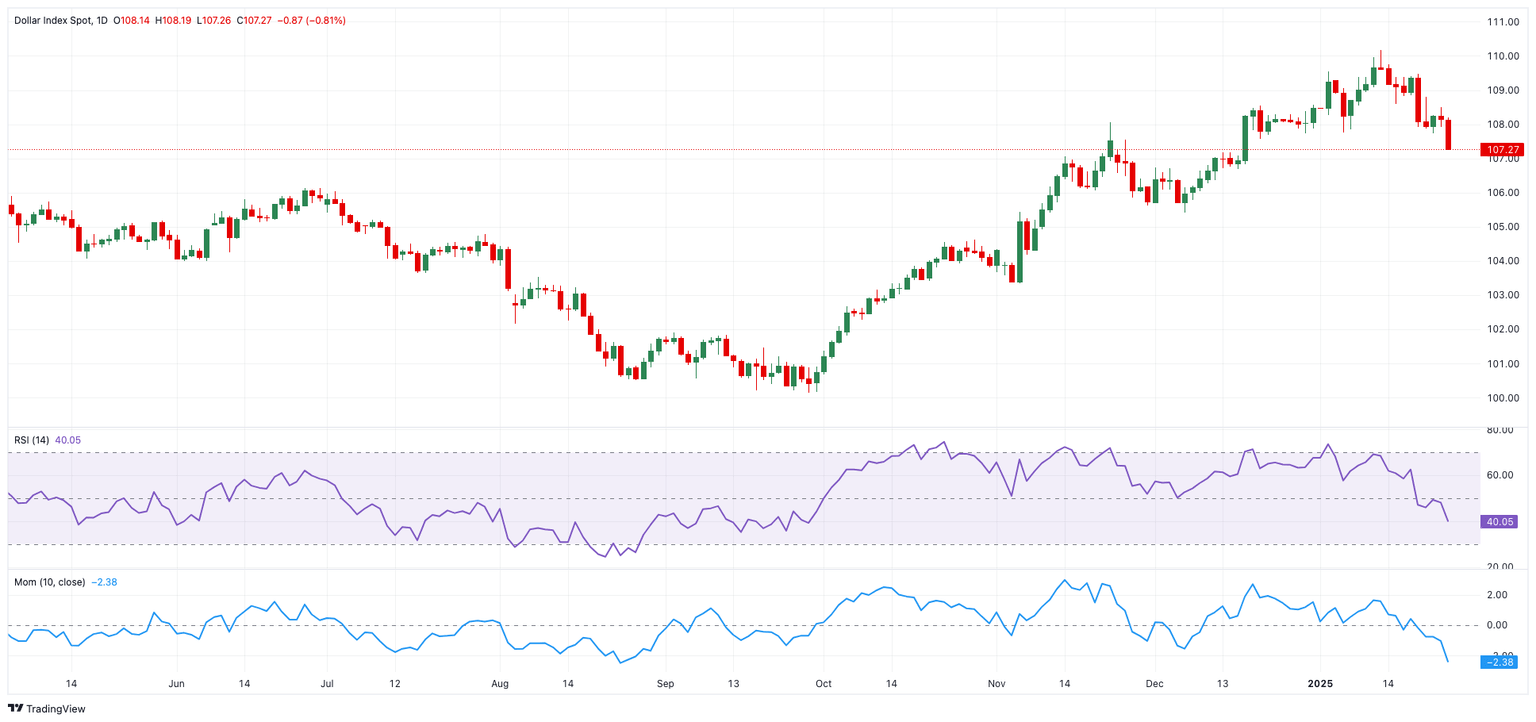Click the 111.00 level on the price scale
The width and height of the screenshot is (1536, 722).
[1502, 22]
